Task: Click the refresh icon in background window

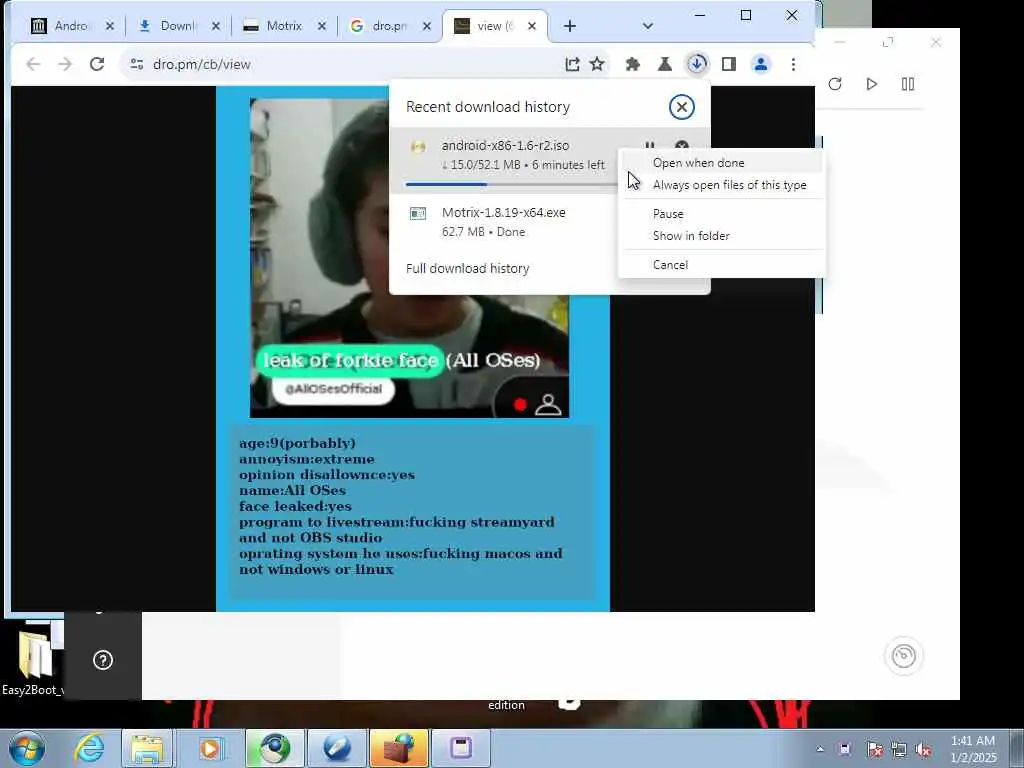Action: click(x=835, y=84)
